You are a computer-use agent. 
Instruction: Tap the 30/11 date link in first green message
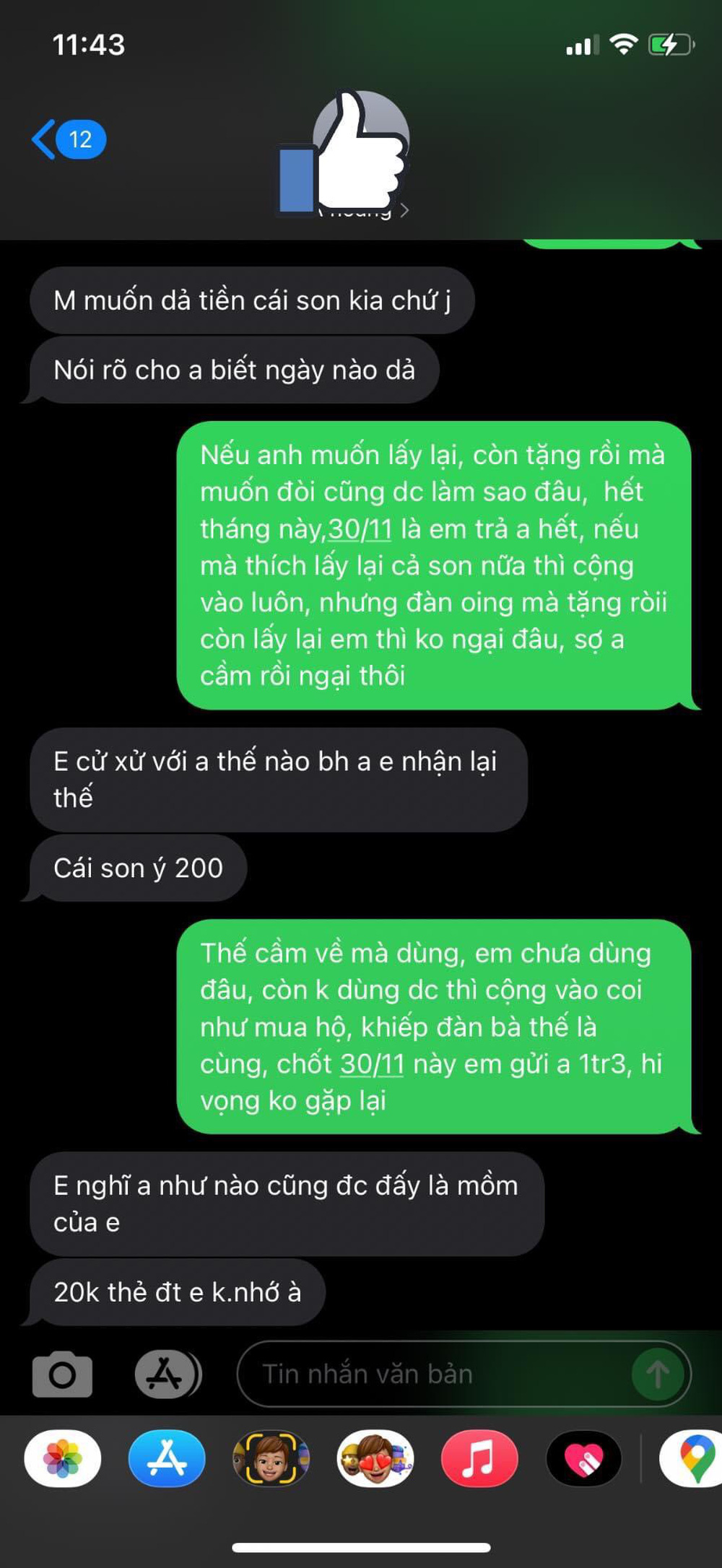coord(360,529)
